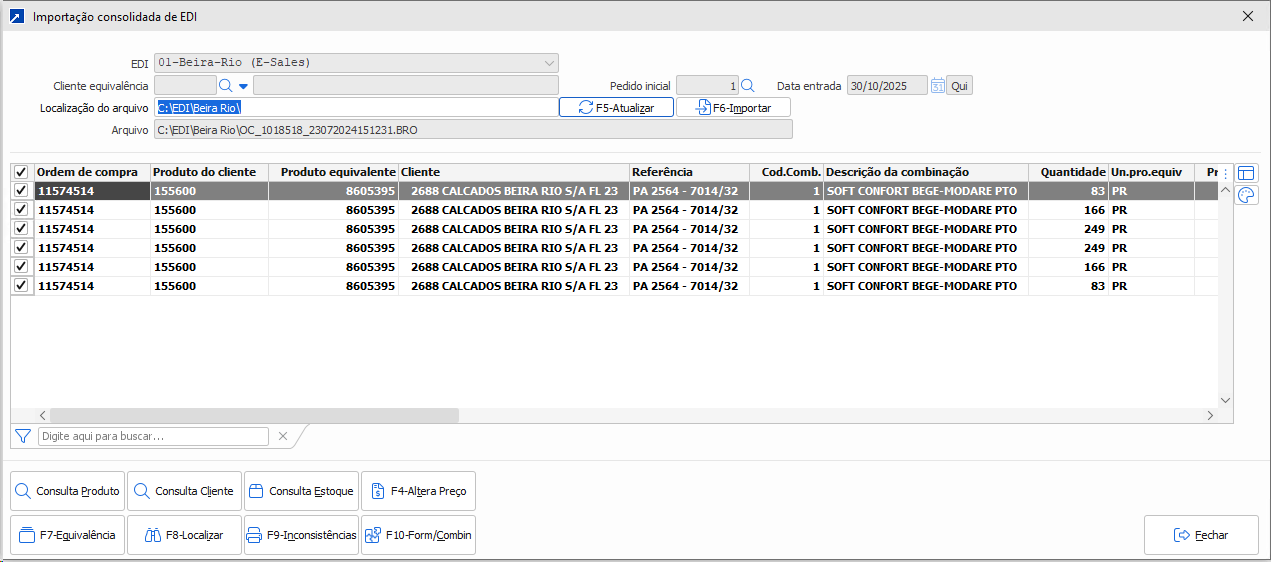
Task: Uncheck the fifth grid row checkbox
Action: pos(21,267)
